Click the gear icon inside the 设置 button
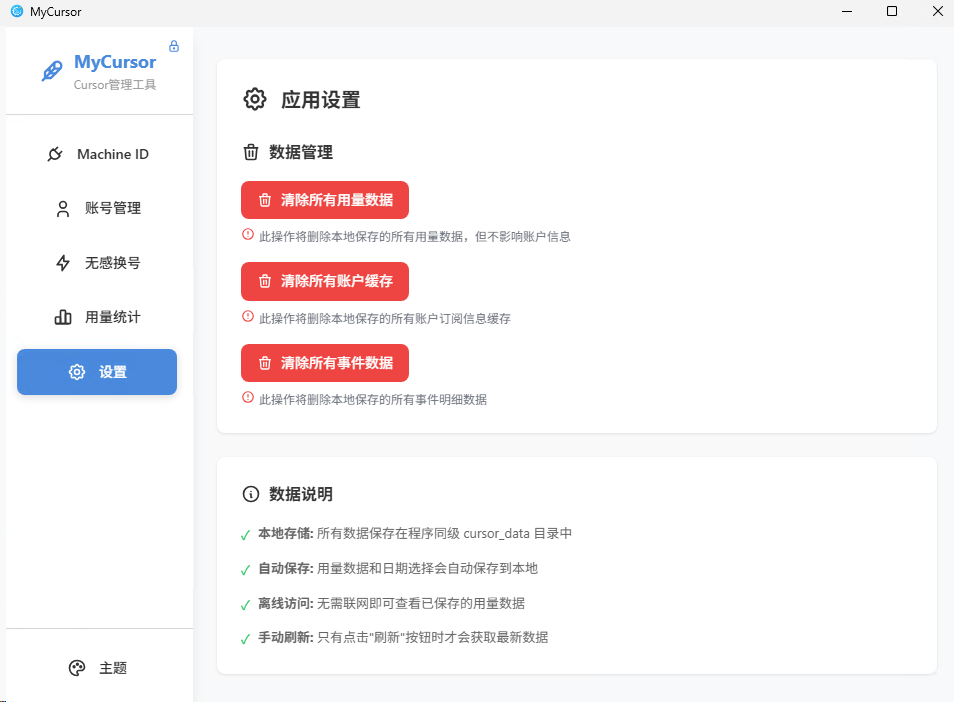This screenshot has width=954, height=702. [x=76, y=371]
